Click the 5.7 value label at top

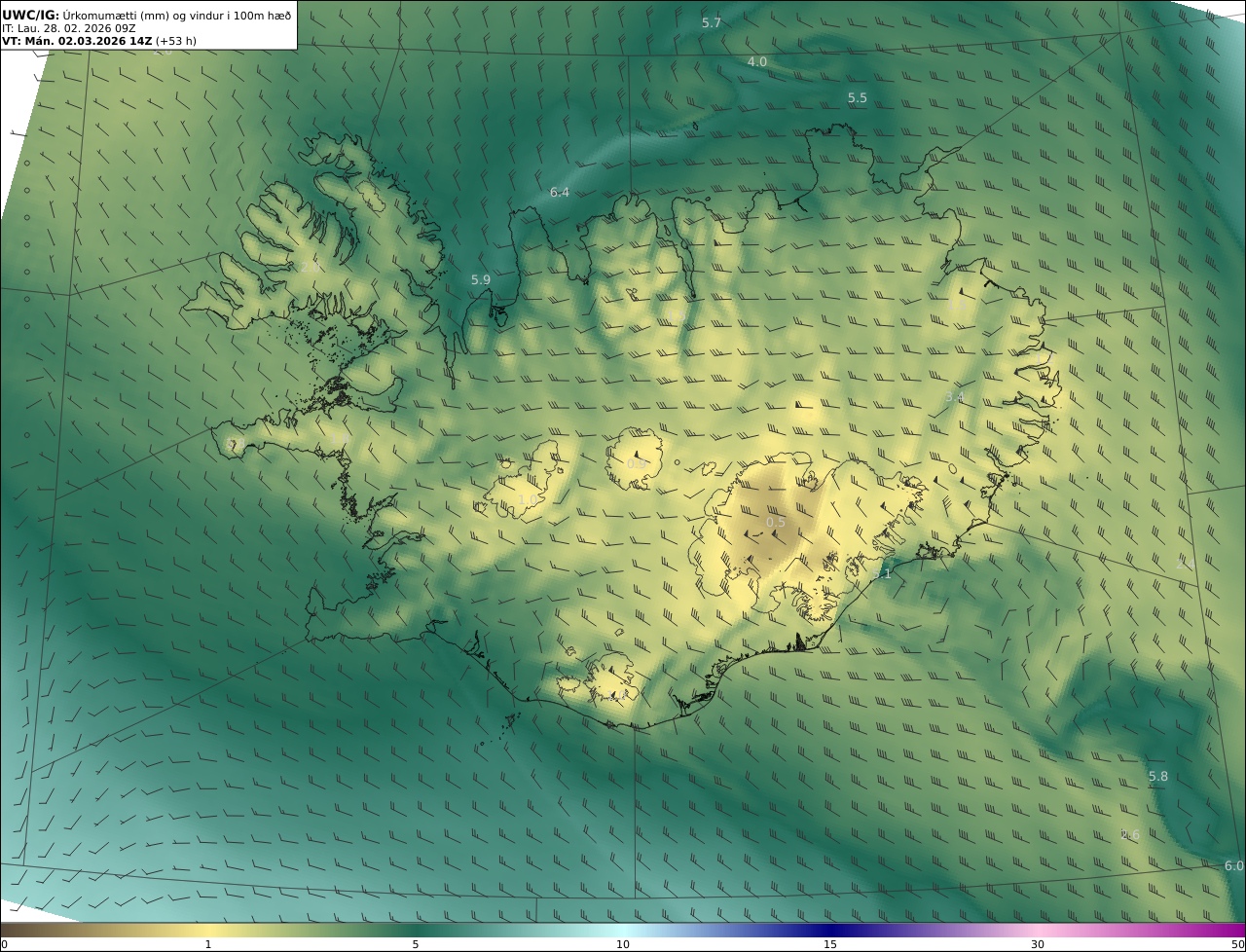tap(712, 22)
